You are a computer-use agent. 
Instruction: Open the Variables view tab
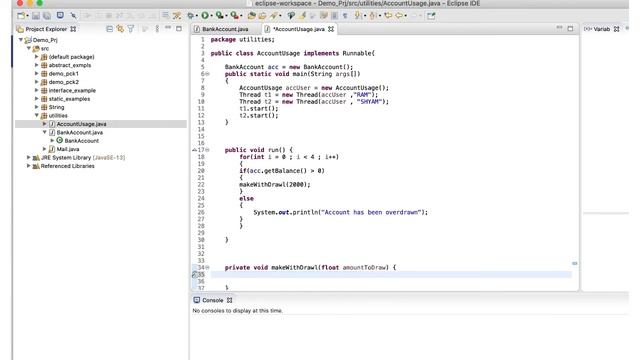601,29
